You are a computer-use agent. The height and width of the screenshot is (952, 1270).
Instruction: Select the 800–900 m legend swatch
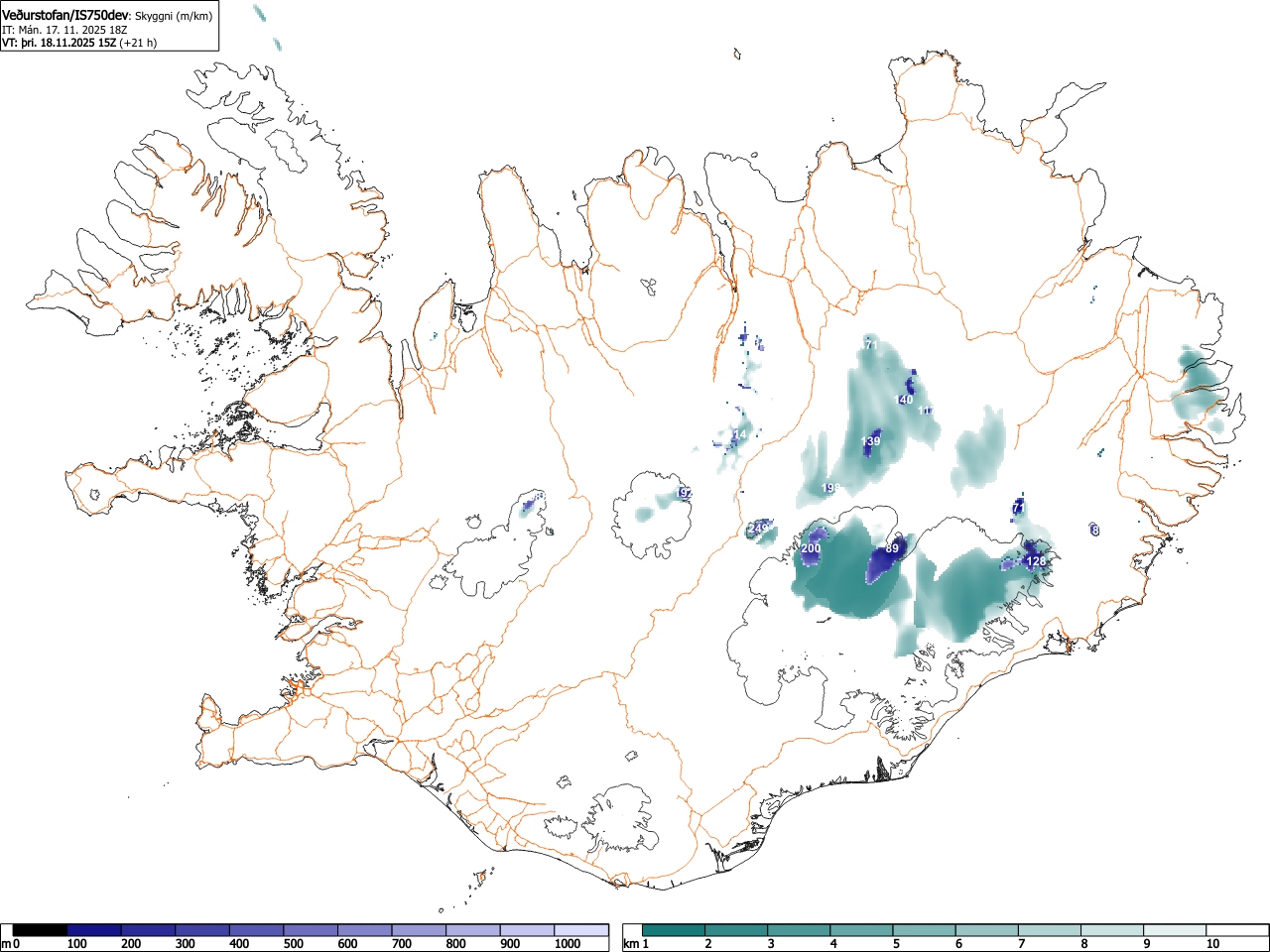pos(473,930)
